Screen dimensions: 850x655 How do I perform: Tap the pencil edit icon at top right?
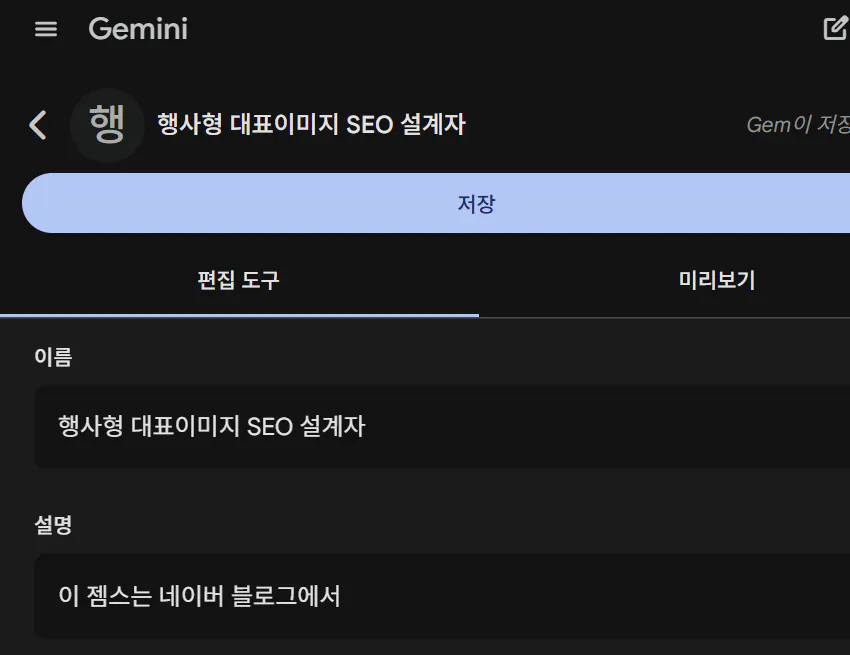(836, 29)
